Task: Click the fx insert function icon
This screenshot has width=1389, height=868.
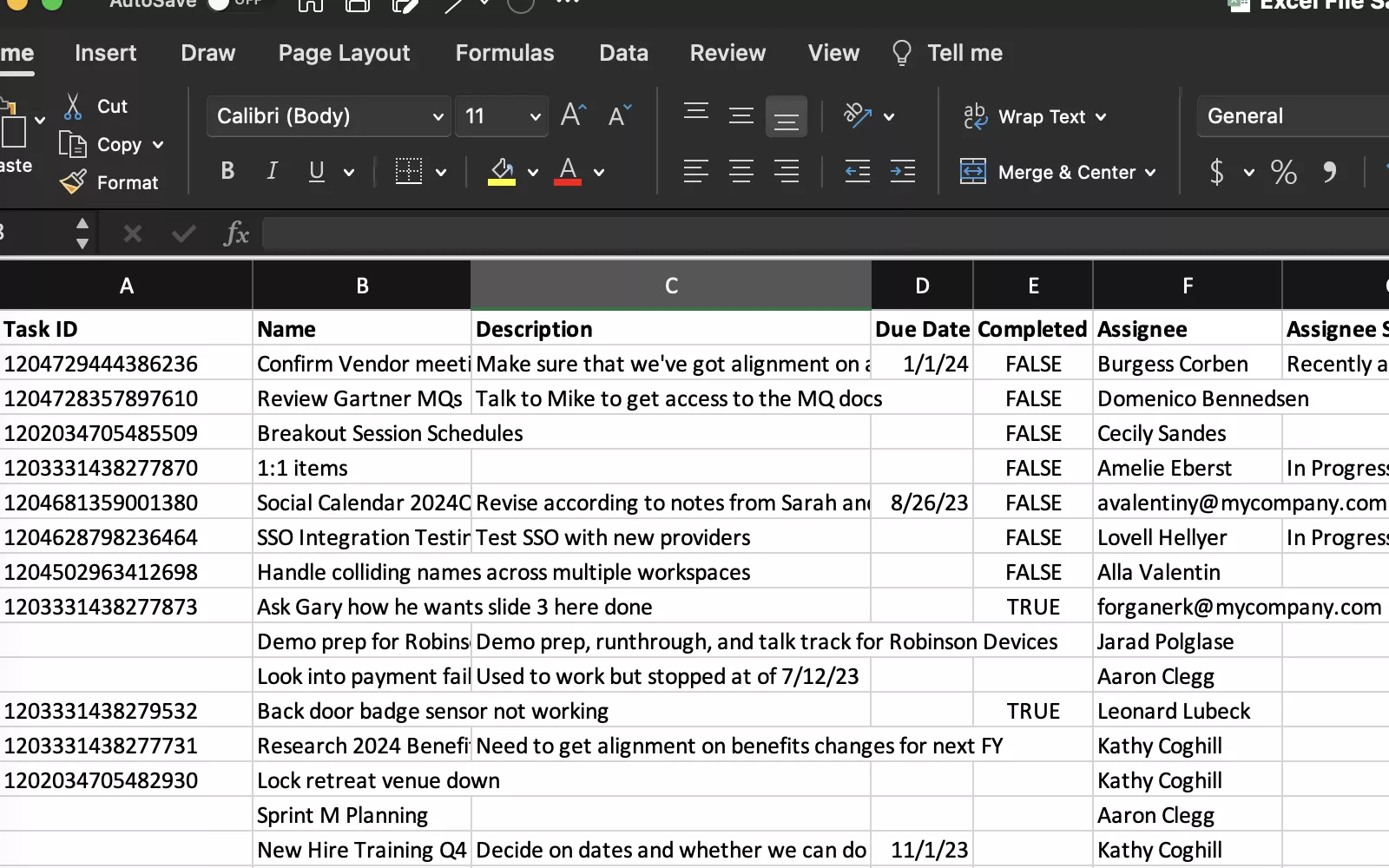Action: 236,233
